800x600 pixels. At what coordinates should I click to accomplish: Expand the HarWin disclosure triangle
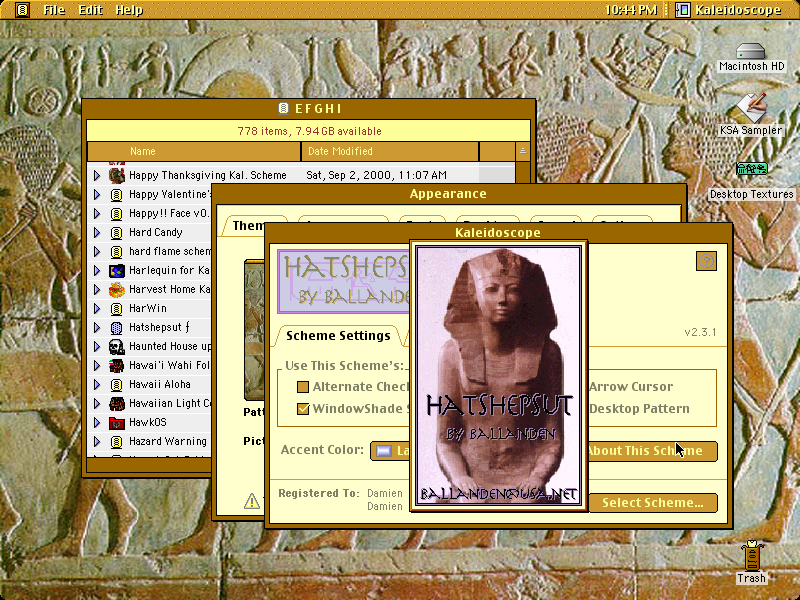97,309
